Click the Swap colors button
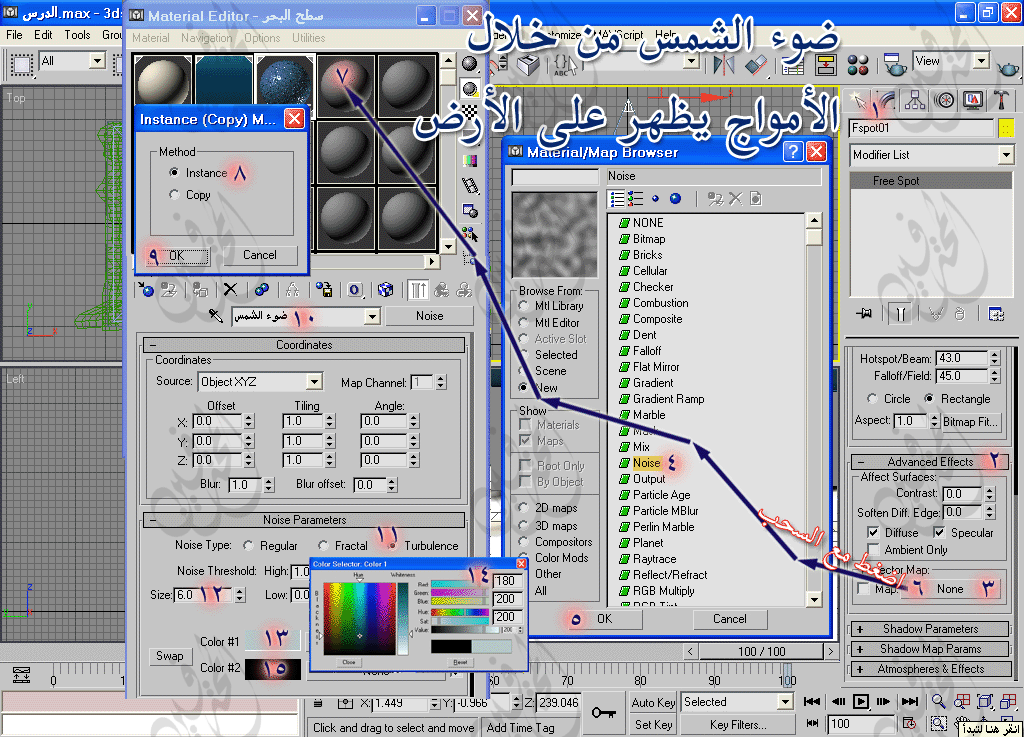The image size is (1024, 737). (170, 656)
